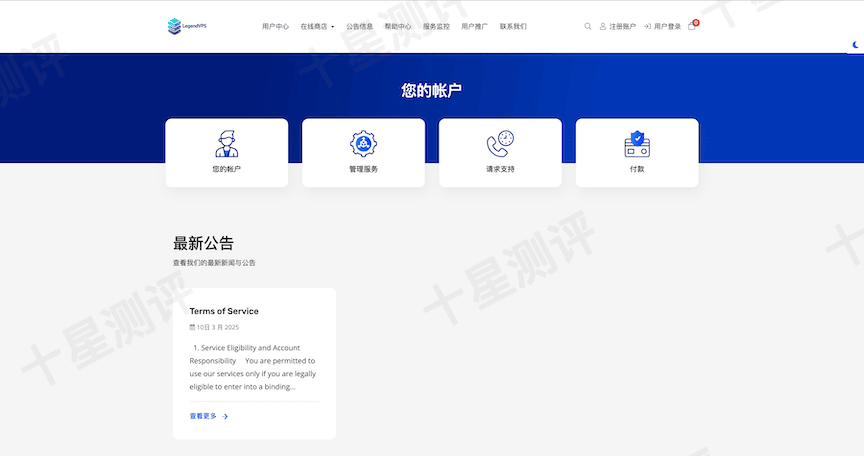
Task: Open the 用户推广 nav item
Action: [x=474, y=27]
